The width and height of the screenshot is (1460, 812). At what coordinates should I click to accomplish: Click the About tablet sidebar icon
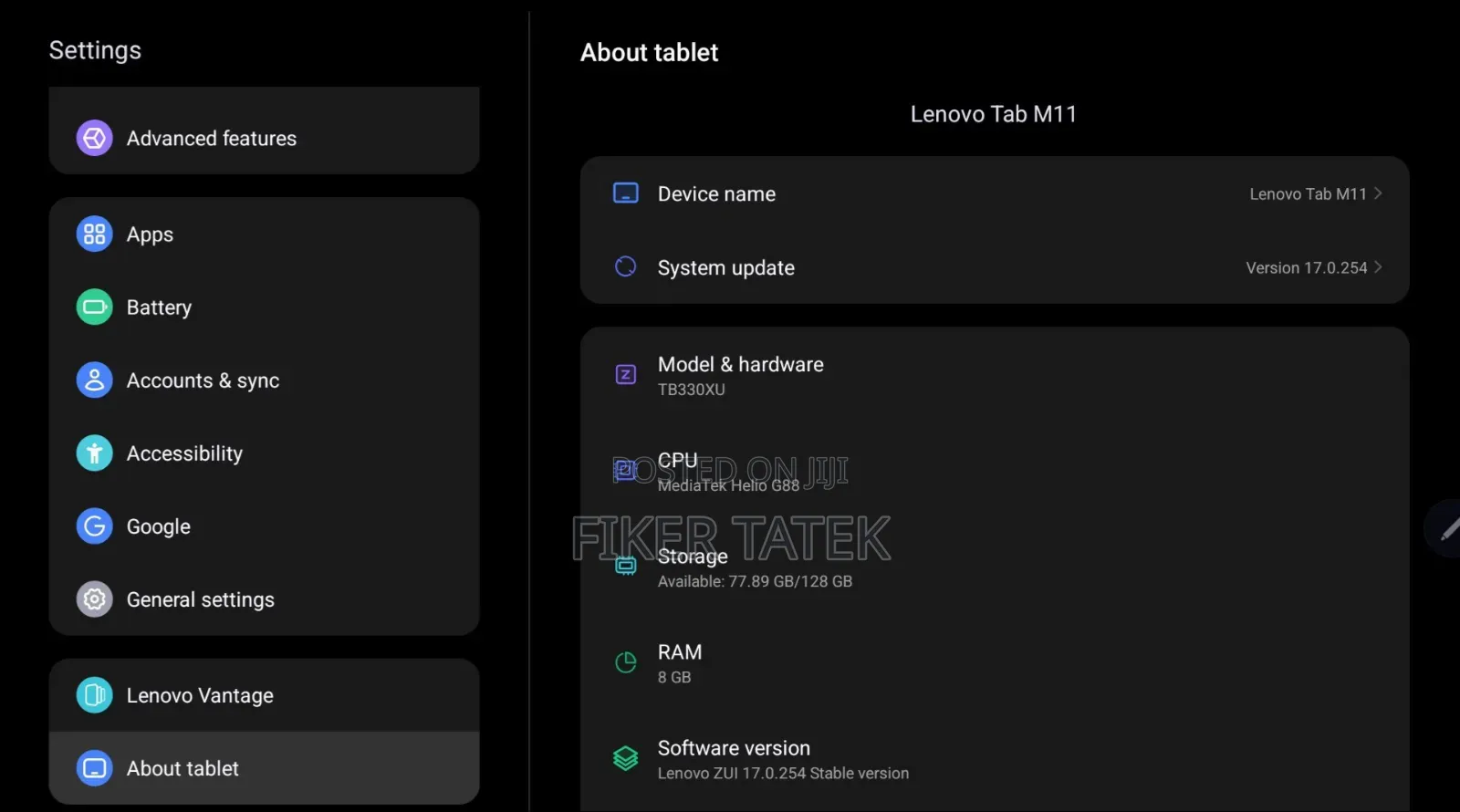point(94,768)
